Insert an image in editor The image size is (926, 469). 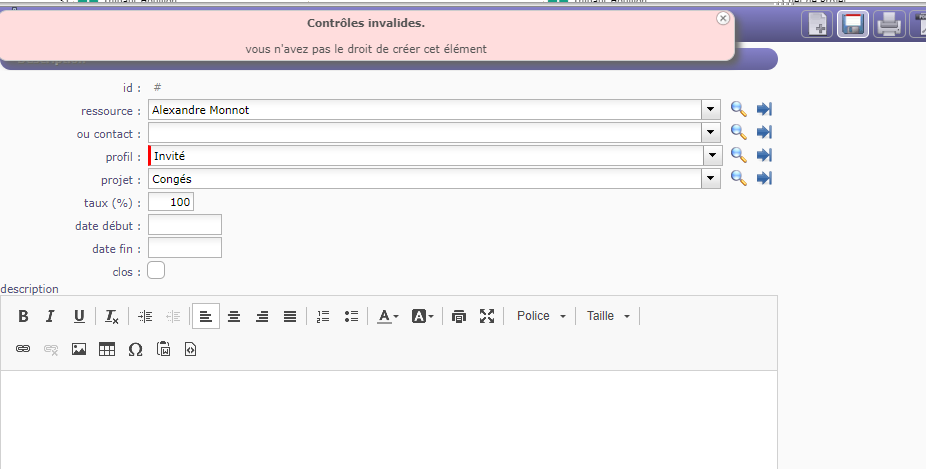[79, 349]
